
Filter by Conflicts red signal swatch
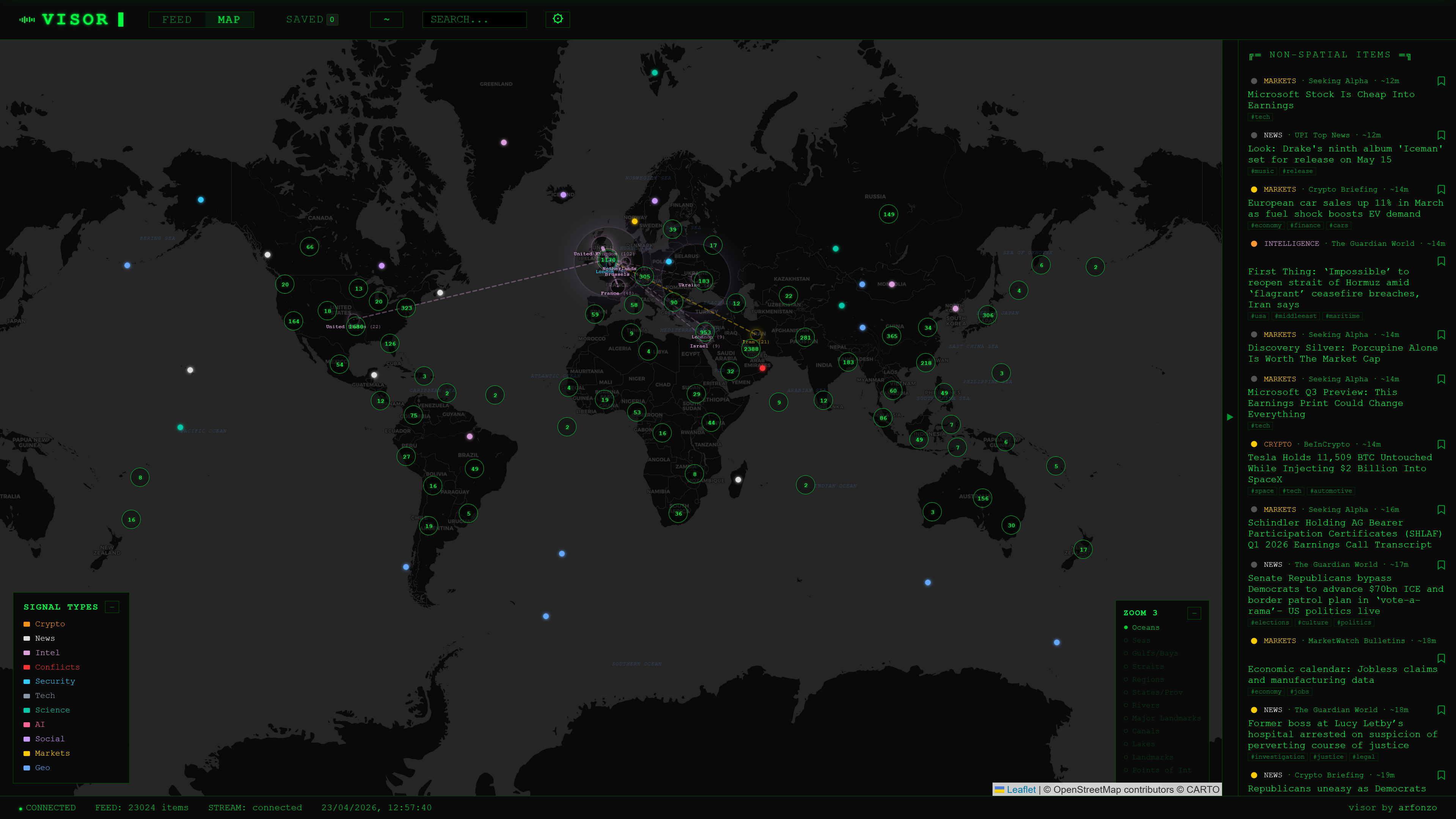(27, 668)
